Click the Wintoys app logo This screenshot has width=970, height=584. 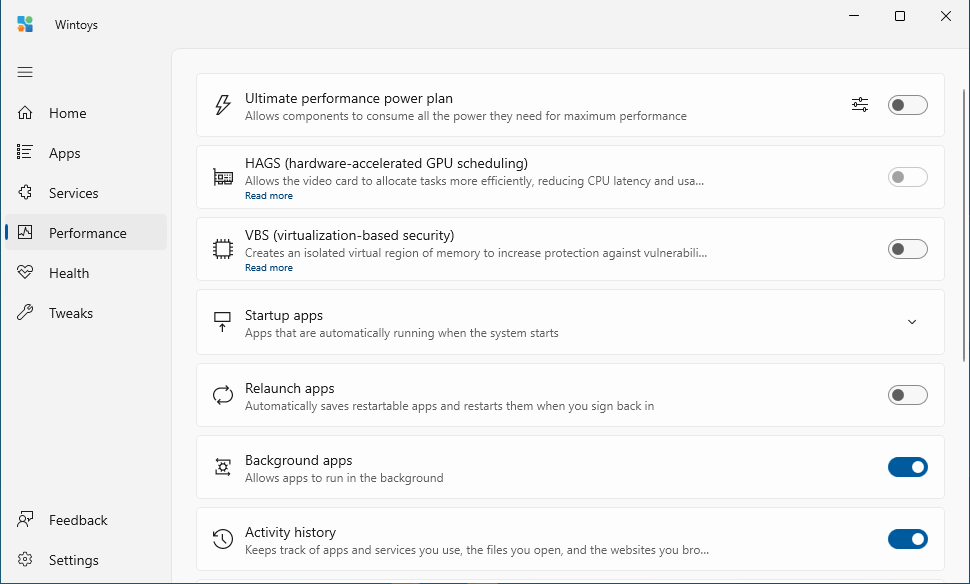tap(25, 24)
